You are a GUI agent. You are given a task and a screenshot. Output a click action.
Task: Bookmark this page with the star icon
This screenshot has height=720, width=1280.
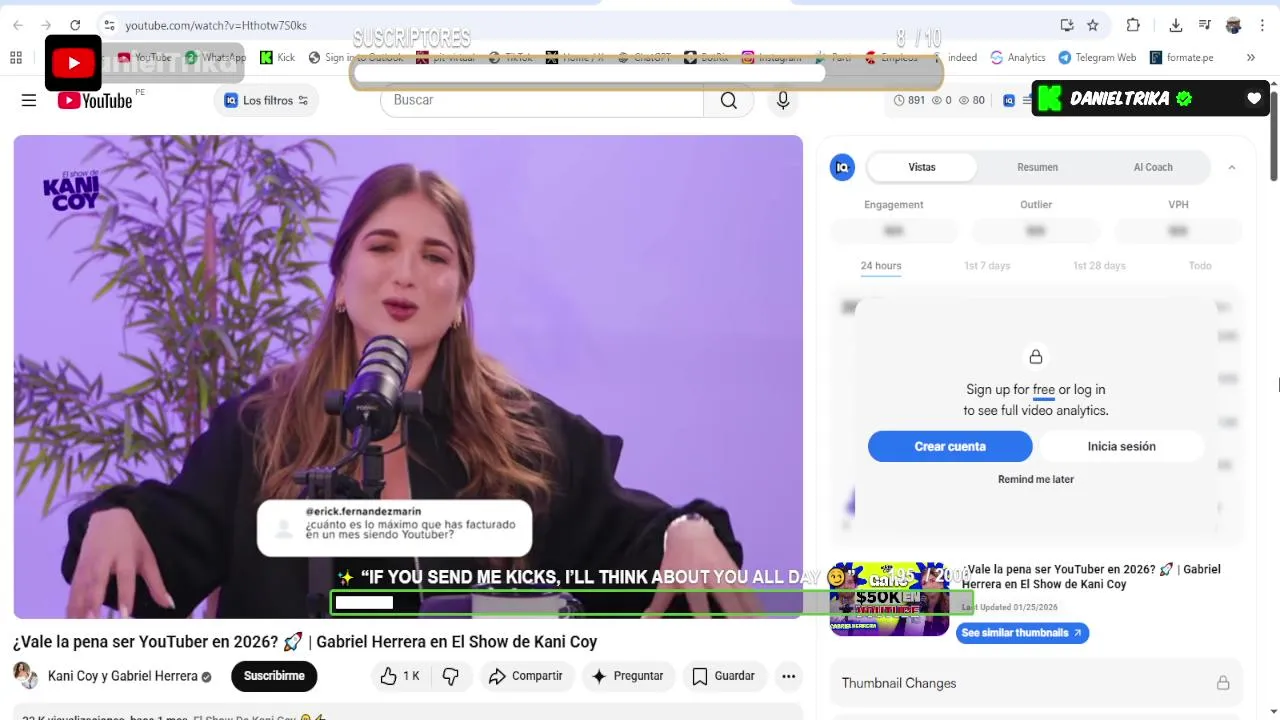click(1093, 25)
